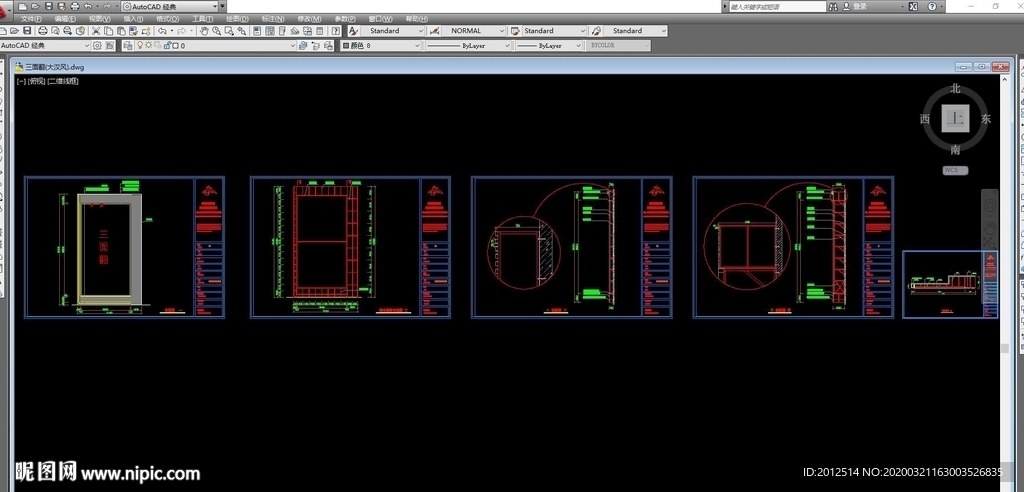Click Plot icon in standard toolbar
Image resolution: width=1024 pixels, height=492 pixels.
tap(42, 31)
